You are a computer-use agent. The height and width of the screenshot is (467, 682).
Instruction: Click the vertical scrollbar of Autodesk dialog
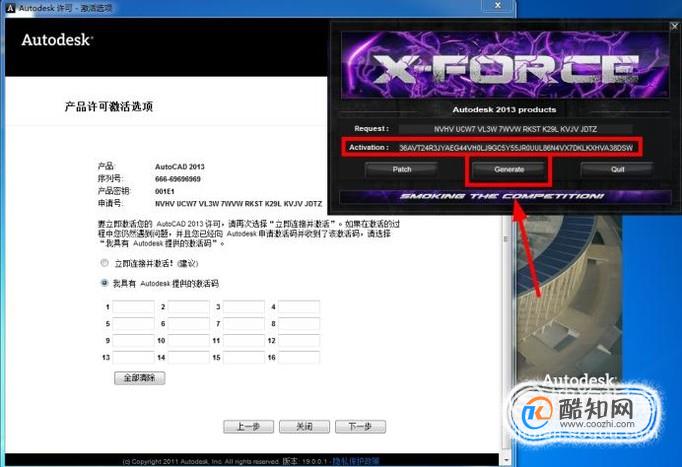click(x=505, y=335)
